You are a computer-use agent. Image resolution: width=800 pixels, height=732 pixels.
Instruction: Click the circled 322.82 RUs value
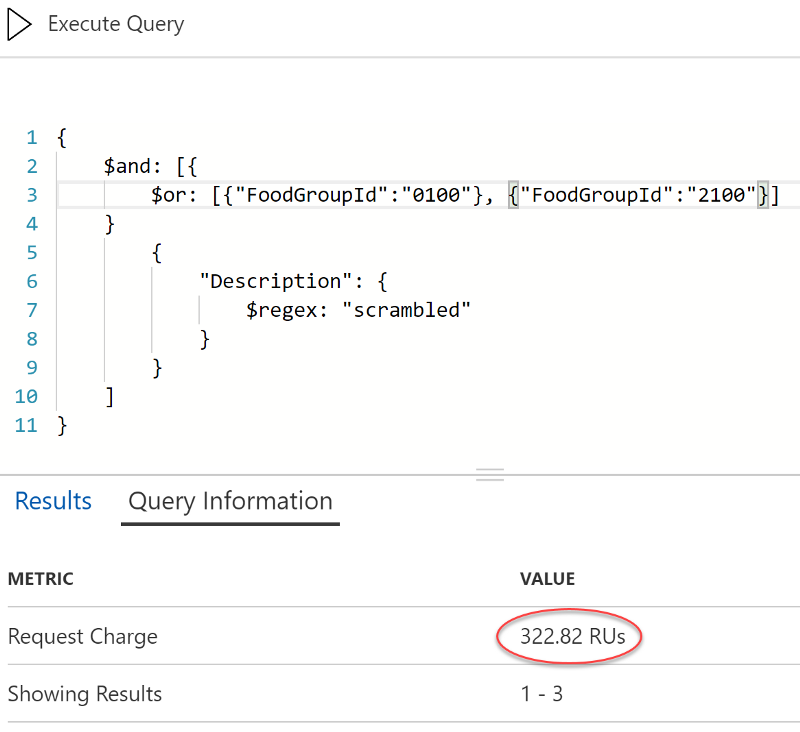(568, 636)
